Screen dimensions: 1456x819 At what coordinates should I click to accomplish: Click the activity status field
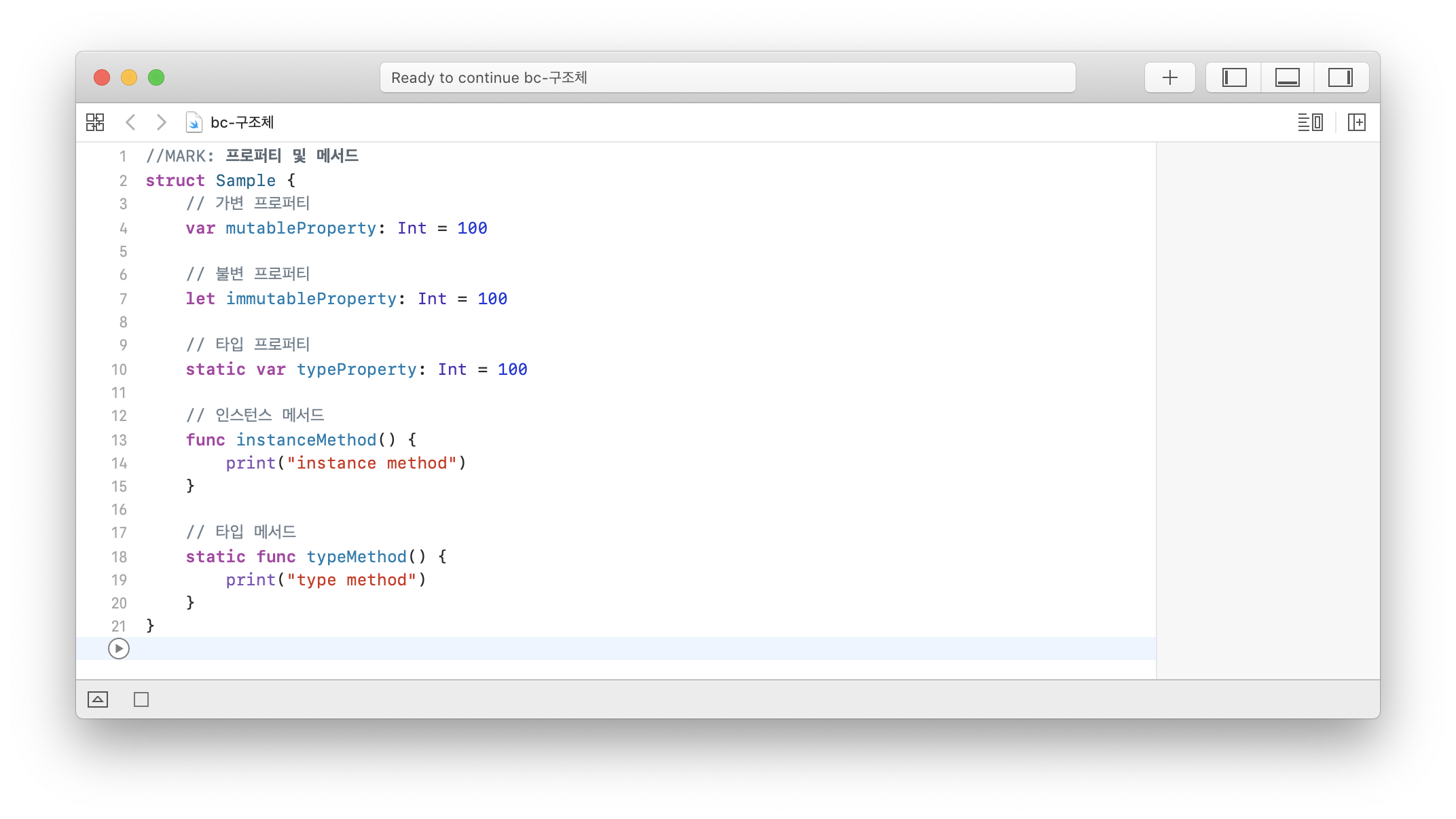pyautogui.click(x=727, y=77)
